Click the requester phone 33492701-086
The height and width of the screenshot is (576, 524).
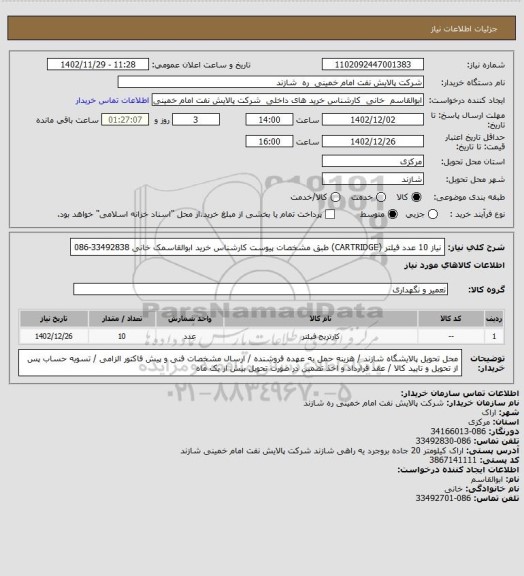point(443,498)
